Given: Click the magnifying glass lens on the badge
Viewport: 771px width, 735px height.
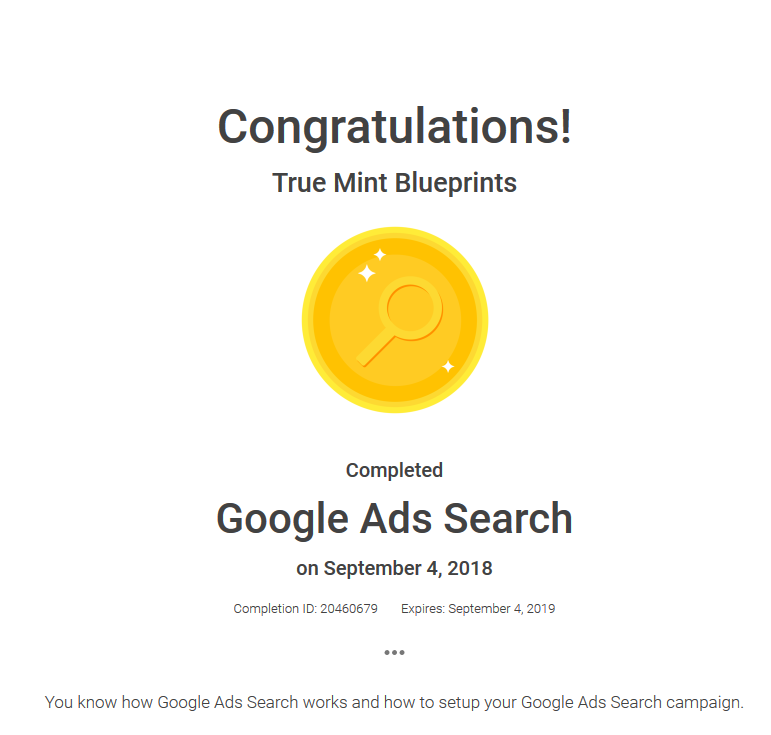Looking at the screenshot, I should point(411,309).
